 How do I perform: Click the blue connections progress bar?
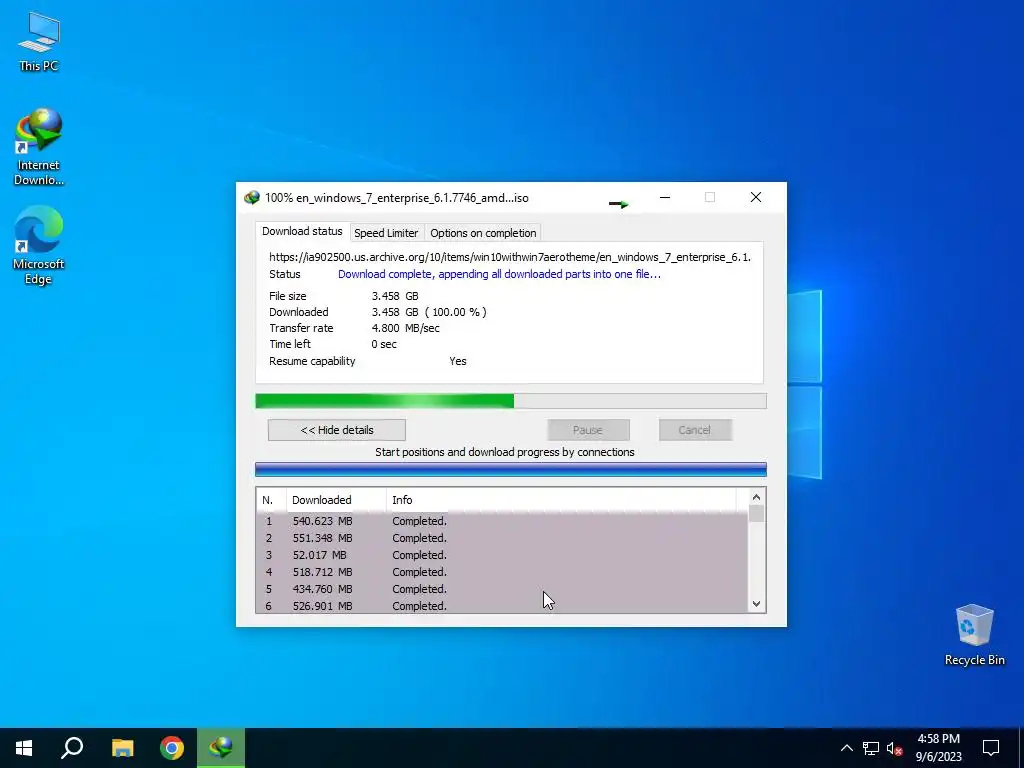(511, 469)
